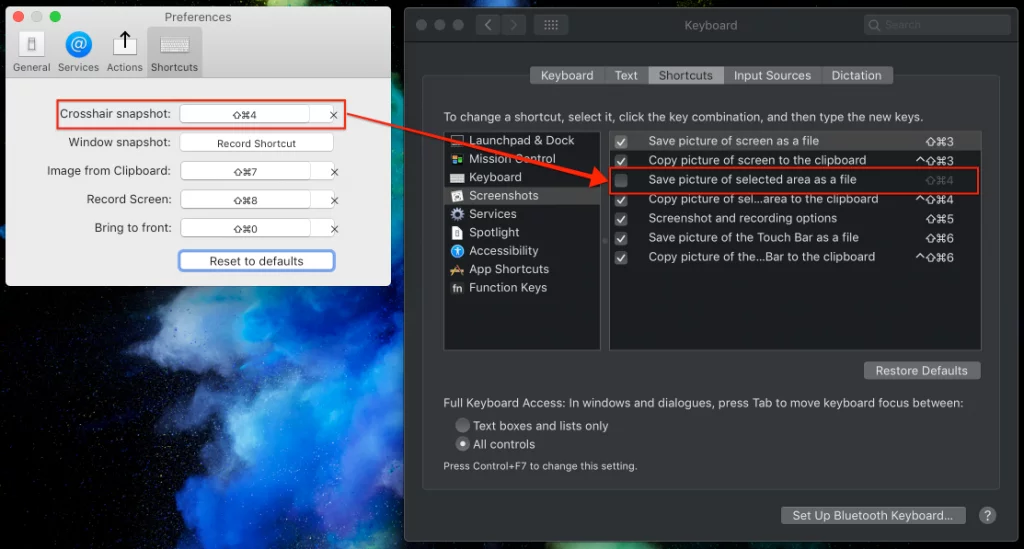Viewport: 1024px width, 549px height.
Task: Toggle Copy picture of sel...area to clipboard
Action: [621, 200]
